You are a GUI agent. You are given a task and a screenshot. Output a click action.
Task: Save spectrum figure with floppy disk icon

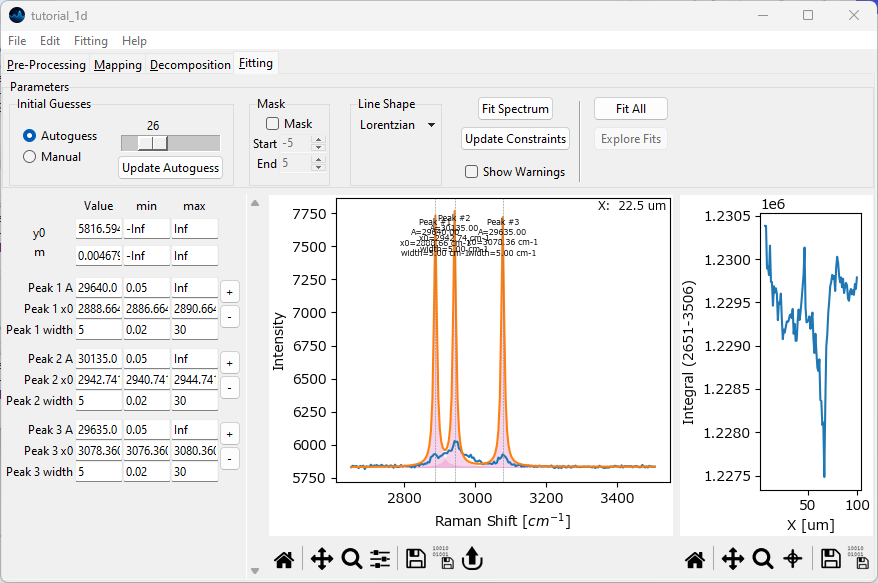(416, 559)
